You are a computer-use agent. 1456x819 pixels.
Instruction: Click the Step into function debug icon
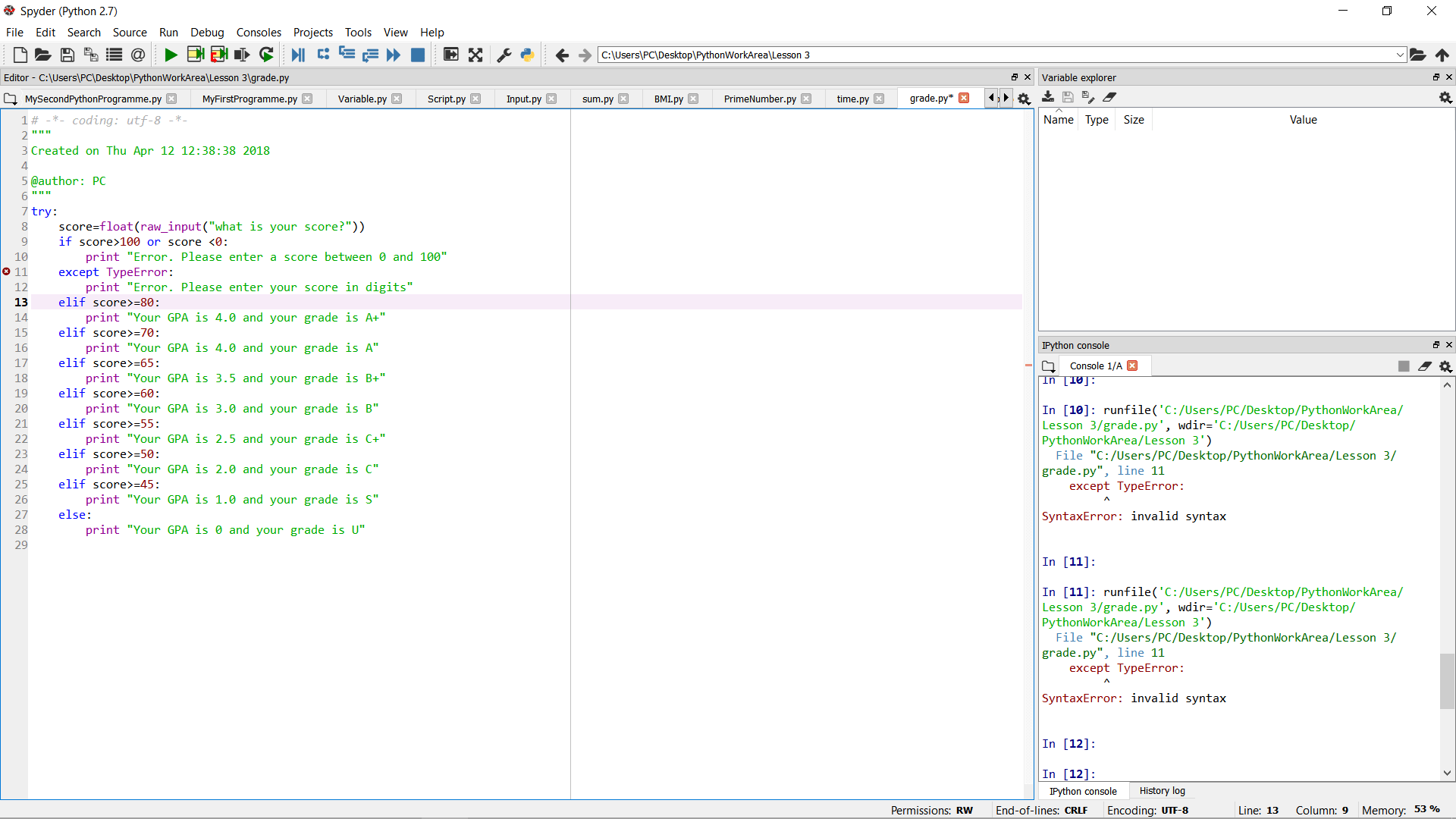coord(346,55)
